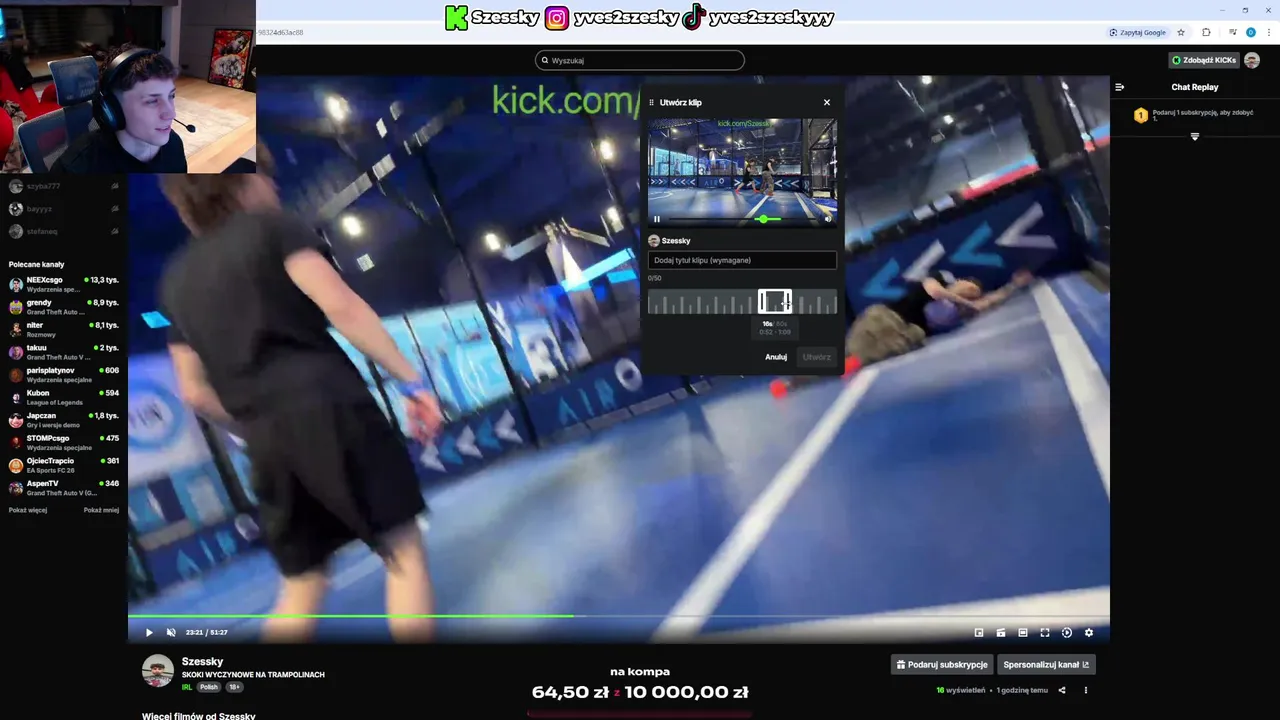Viewport: 1280px width, 720px height.
Task: Open the STOMPcsgo recommended channel
Action: (63, 443)
